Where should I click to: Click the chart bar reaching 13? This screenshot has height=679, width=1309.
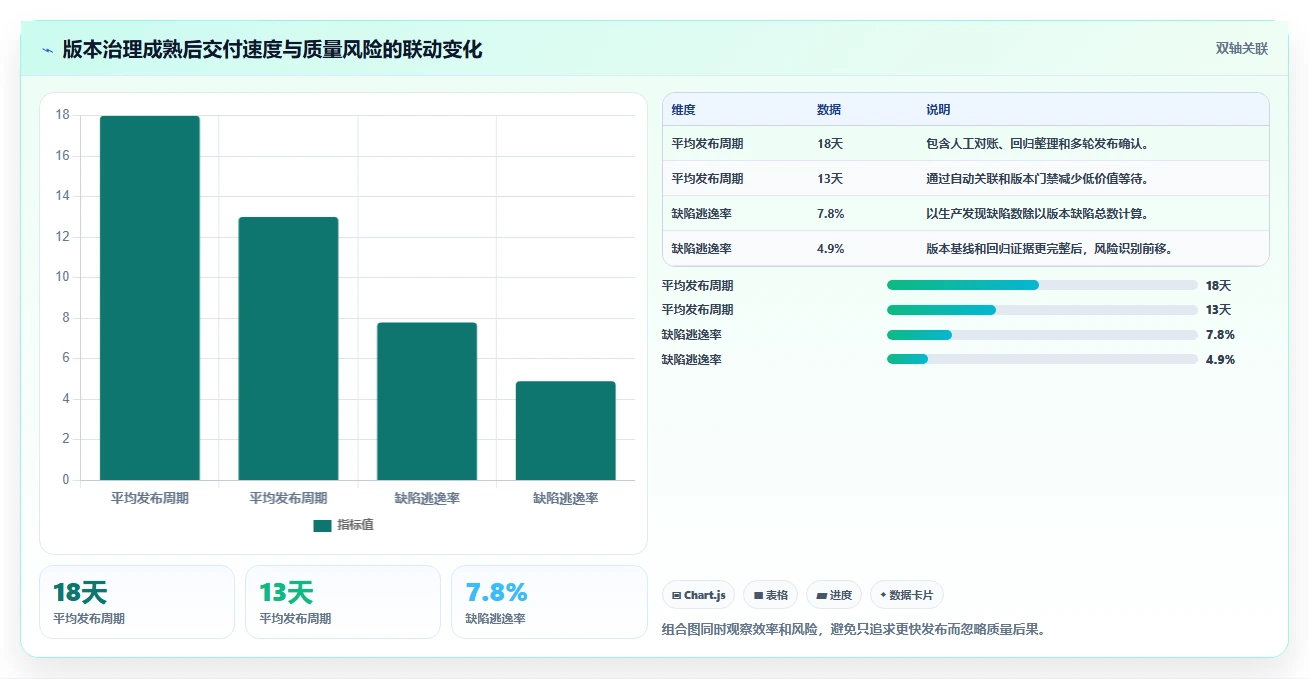pyautogui.click(x=288, y=349)
